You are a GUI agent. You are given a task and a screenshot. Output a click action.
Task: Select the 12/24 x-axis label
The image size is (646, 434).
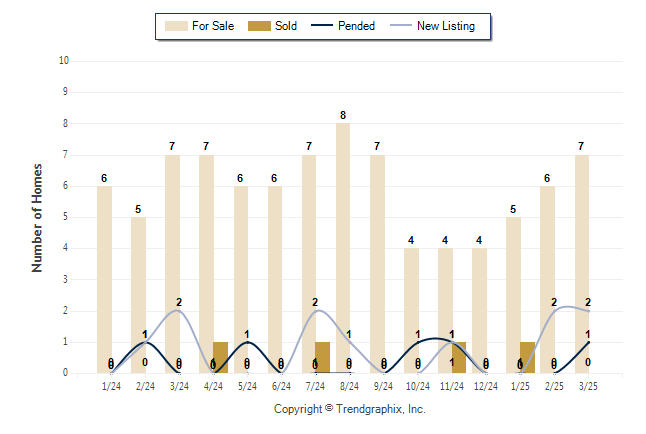[x=486, y=386]
